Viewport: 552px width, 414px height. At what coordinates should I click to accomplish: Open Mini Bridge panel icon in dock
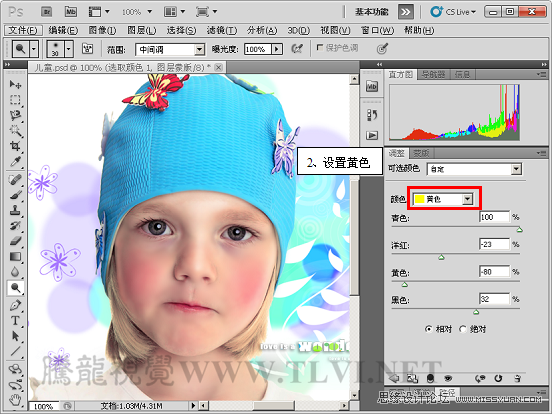(372, 86)
